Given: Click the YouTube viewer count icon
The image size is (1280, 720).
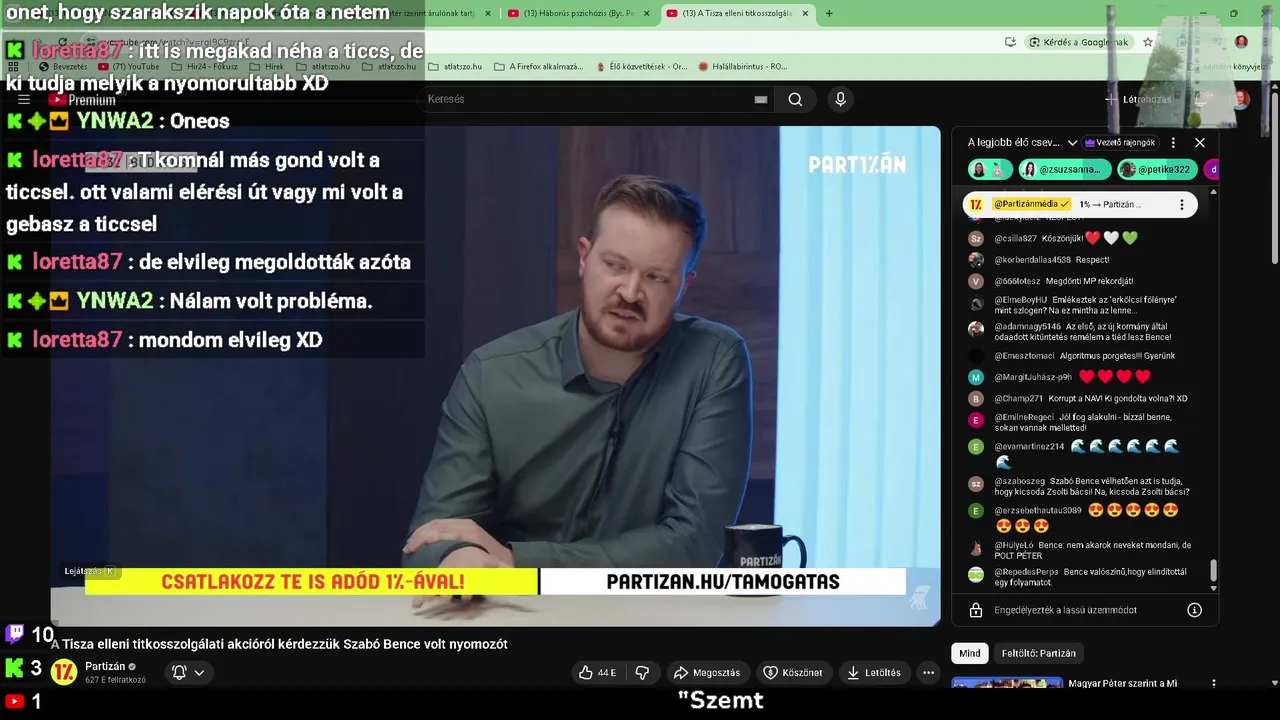Looking at the screenshot, I should 14,701.
